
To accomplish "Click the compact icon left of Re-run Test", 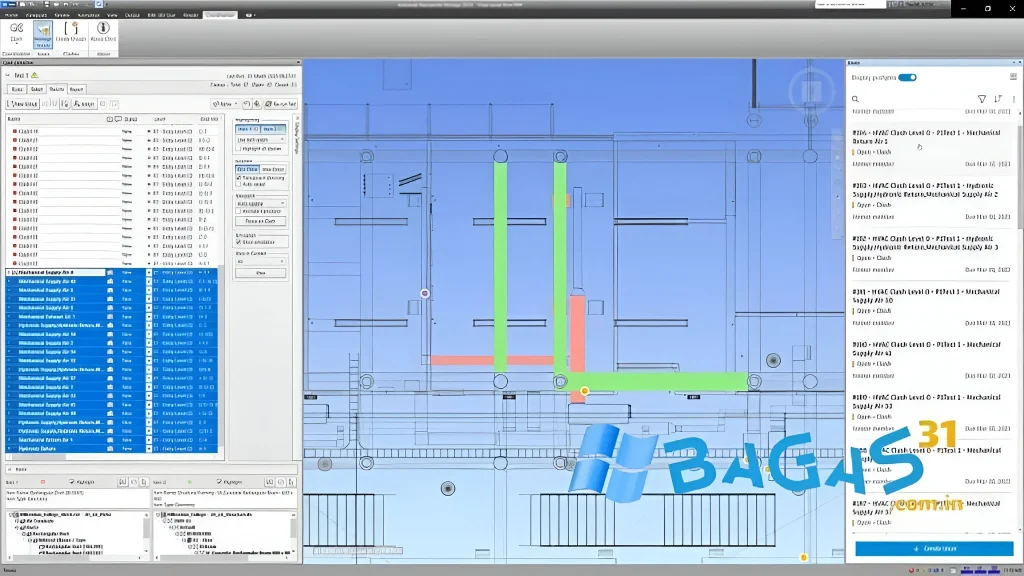I will point(257,104).
